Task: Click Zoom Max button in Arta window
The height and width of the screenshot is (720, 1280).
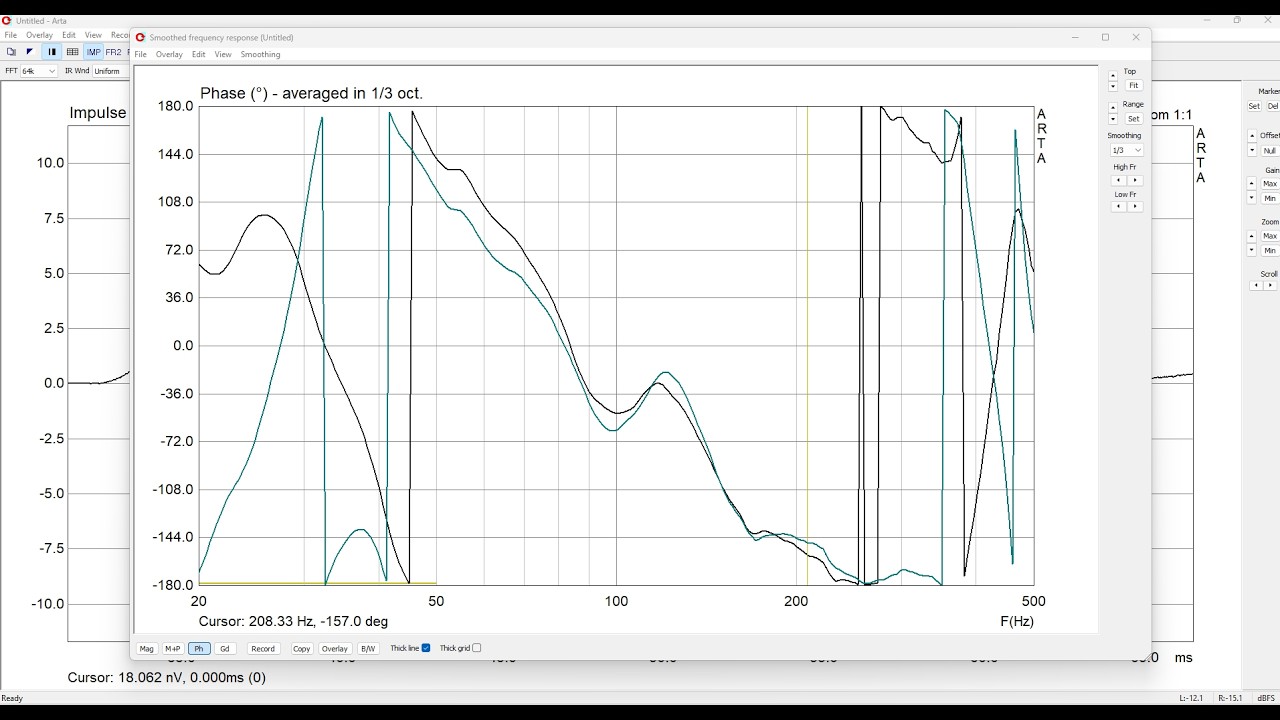Action: [x=1270, y=236]
